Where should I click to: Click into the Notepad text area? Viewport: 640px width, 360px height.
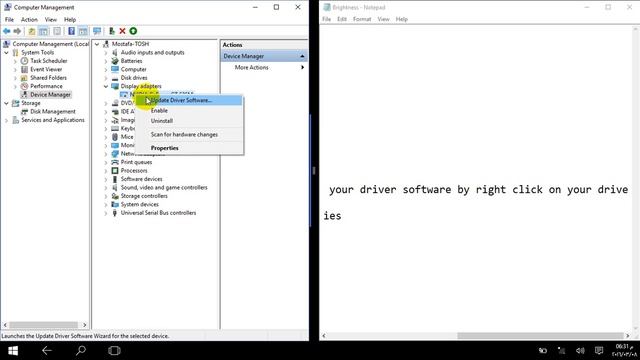[476, 178]
